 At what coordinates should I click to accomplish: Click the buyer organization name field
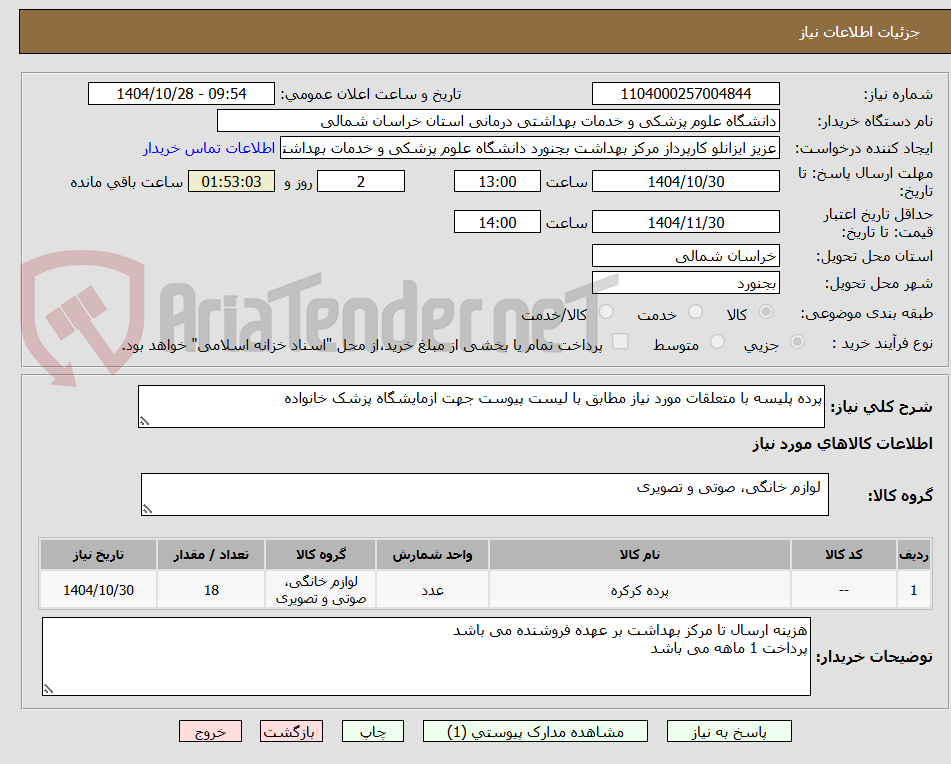pyautogui.click(x=498, y=121)
